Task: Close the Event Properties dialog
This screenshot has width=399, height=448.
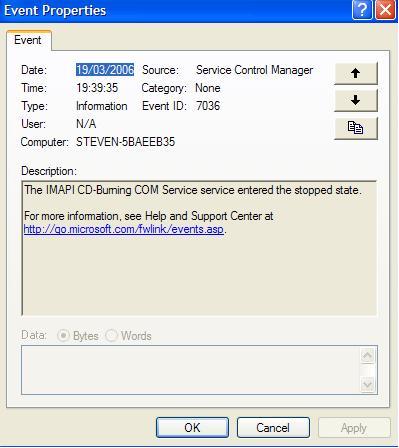Action: (x=385, y=10)
